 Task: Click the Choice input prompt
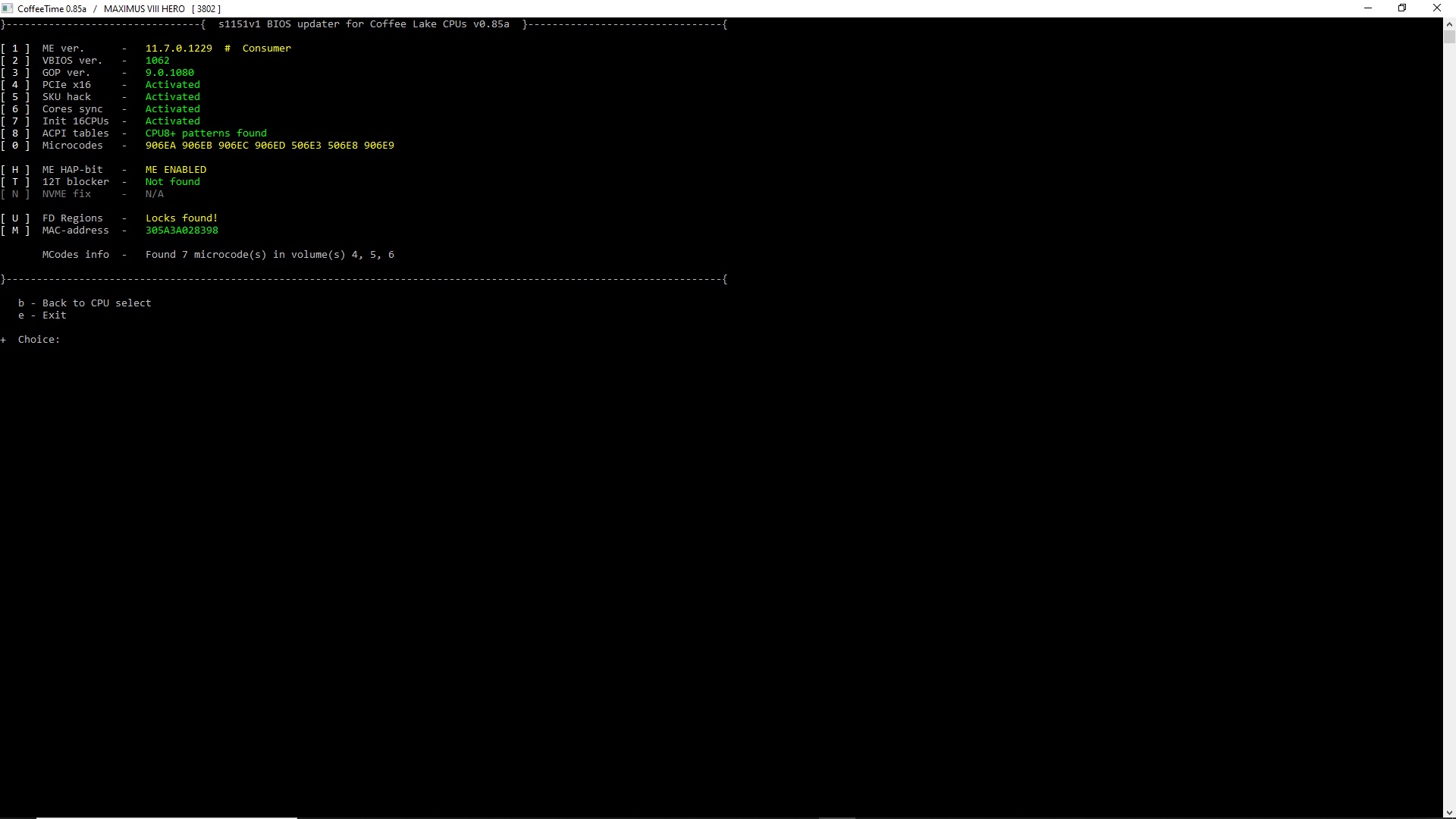(x=39, y=340)
